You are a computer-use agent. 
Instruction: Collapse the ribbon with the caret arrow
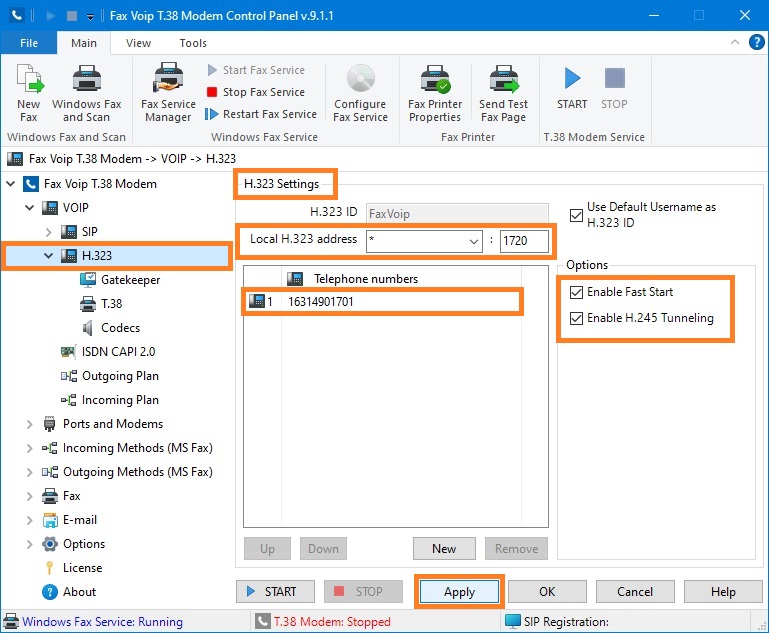735,42
